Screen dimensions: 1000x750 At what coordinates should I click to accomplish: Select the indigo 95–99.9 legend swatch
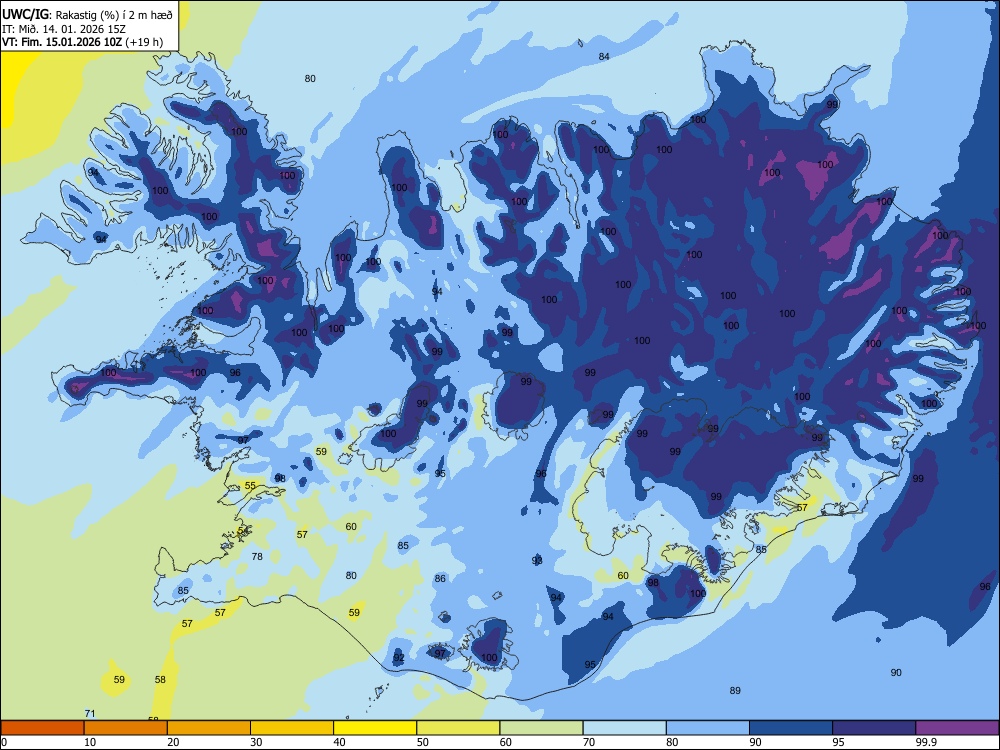click(874, 728)
